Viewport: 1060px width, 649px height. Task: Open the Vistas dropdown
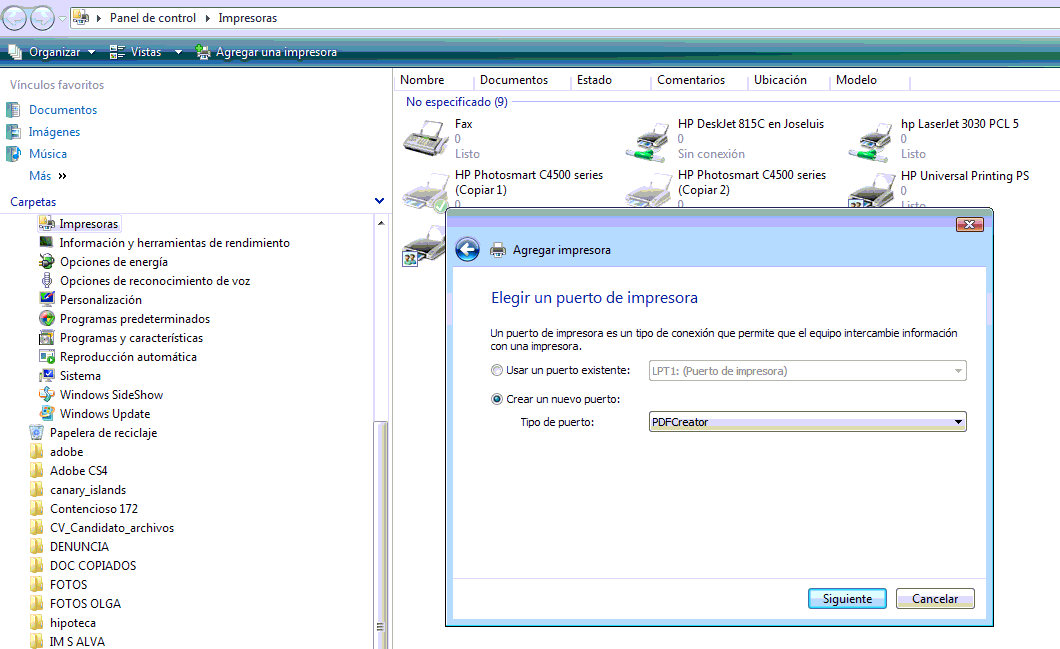click(139, 51)
